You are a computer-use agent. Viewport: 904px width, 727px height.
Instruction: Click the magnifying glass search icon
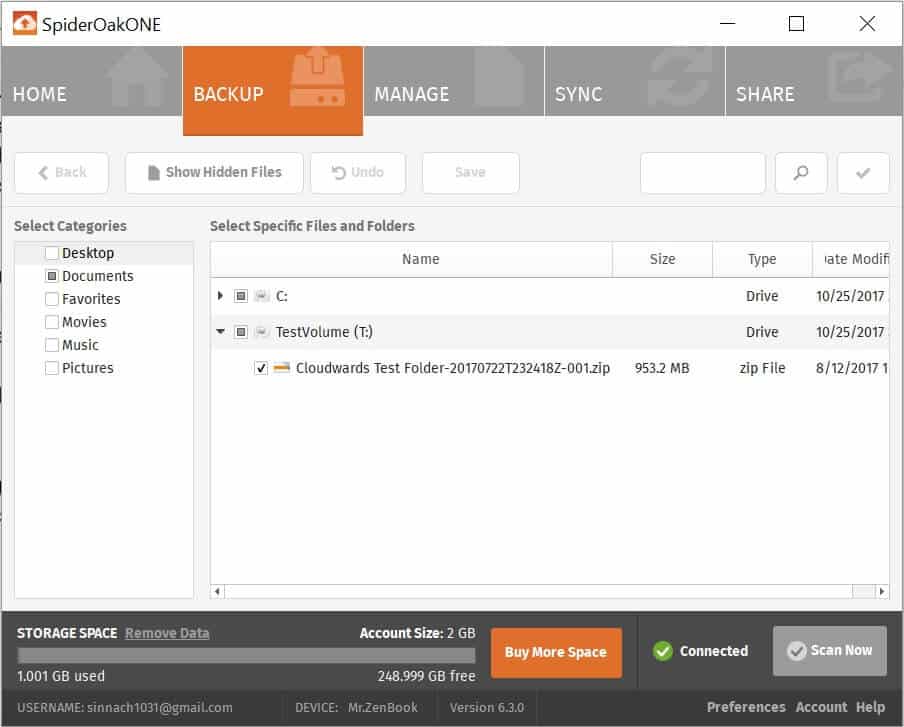tap(801, 172)
